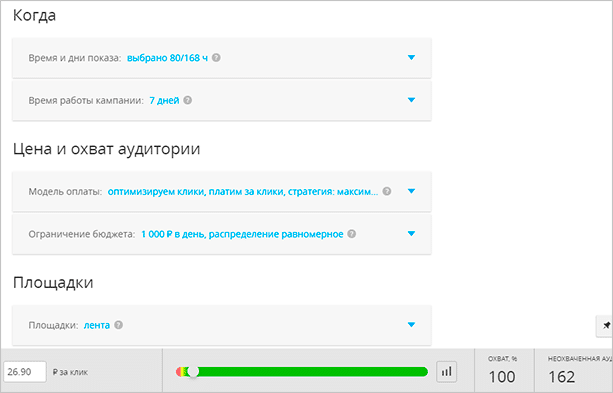Click the uncovered audience value 162
The image size is (613, 393).
coord(561,377)
